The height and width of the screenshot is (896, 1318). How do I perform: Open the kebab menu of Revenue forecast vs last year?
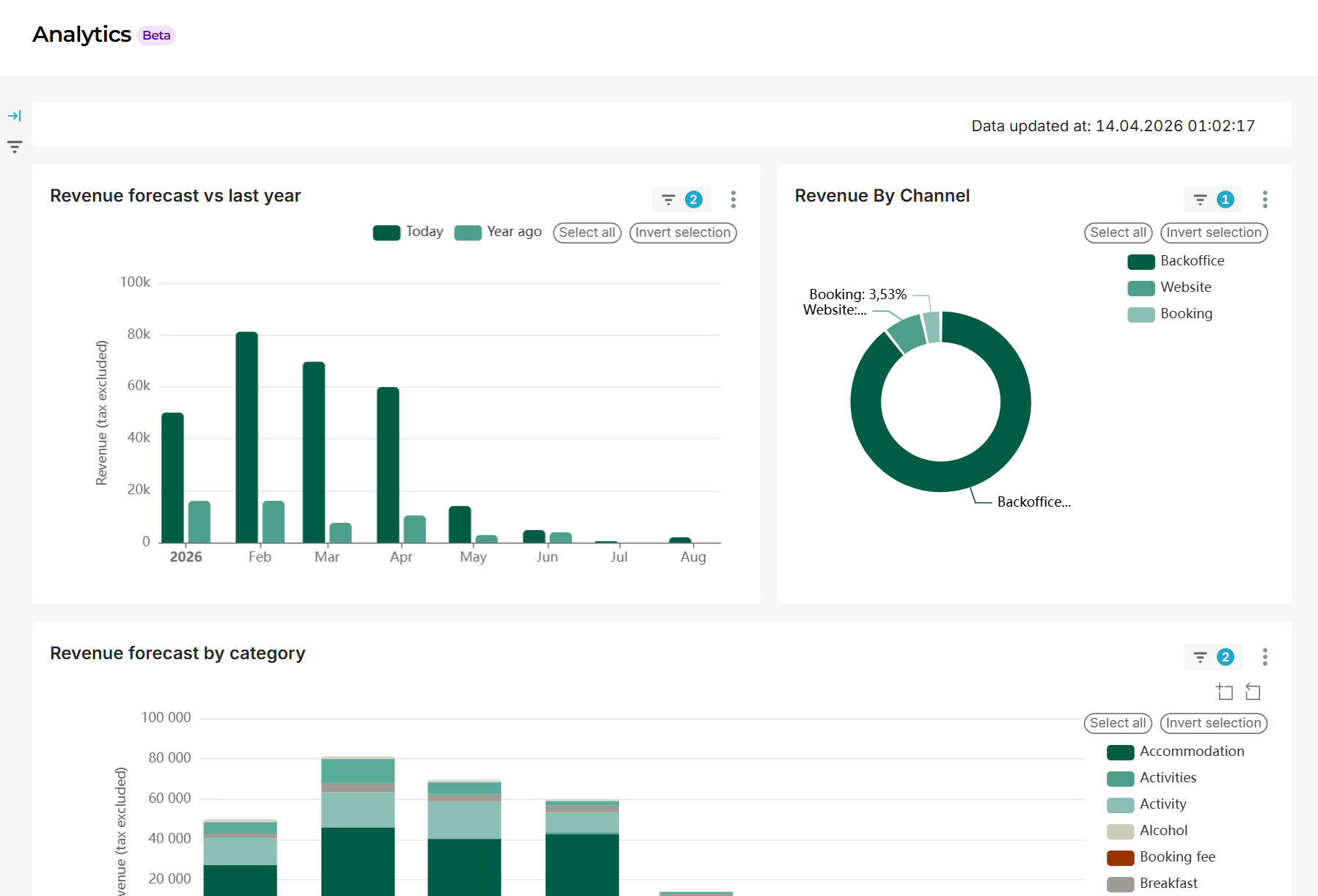(733, 199)
